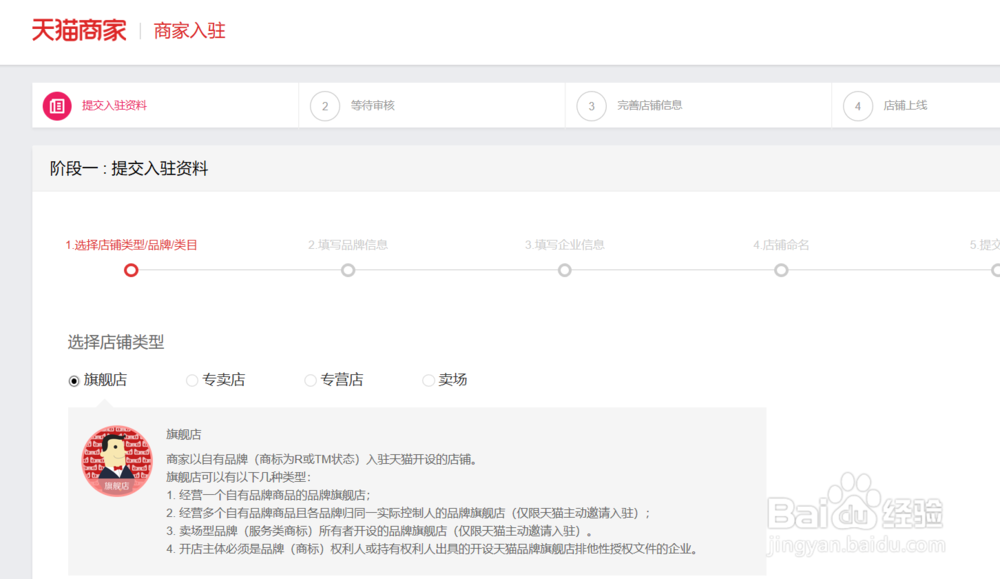Go to the 等待审核 step
This screenshot has width=1000, height=579.
[372, 106]
